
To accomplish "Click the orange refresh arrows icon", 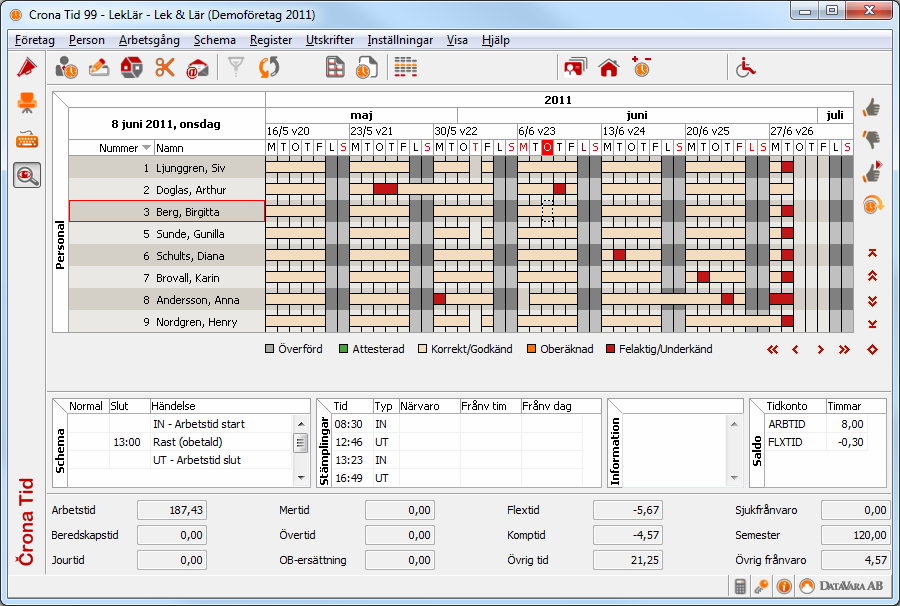I will [269, 68].
